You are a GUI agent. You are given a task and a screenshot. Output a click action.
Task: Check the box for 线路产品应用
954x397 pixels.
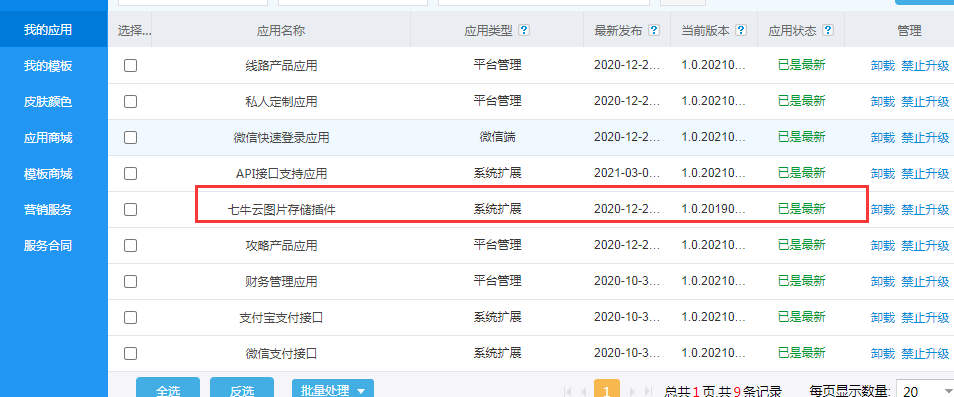click(x=130, y=66)
